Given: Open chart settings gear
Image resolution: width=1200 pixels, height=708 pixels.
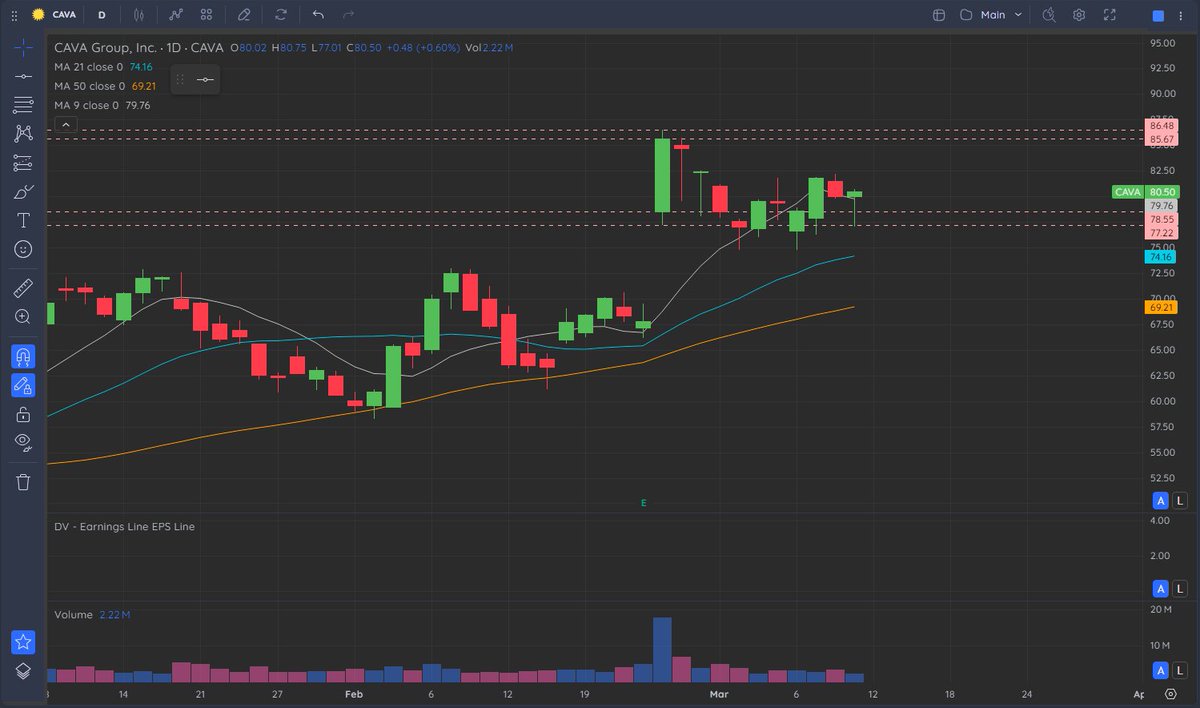Looking at the screenshot, I should point(1079,15).
